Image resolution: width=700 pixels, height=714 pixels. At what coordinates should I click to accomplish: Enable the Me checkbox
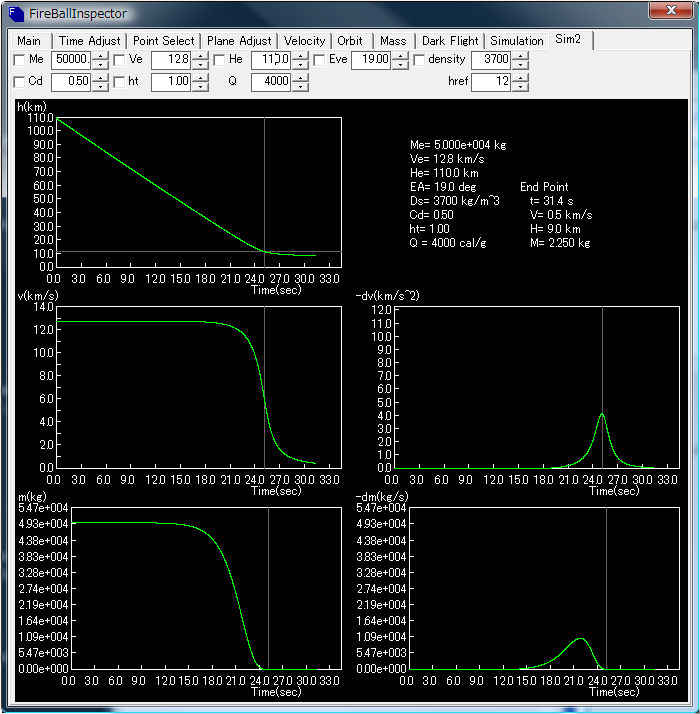[19, 60]
